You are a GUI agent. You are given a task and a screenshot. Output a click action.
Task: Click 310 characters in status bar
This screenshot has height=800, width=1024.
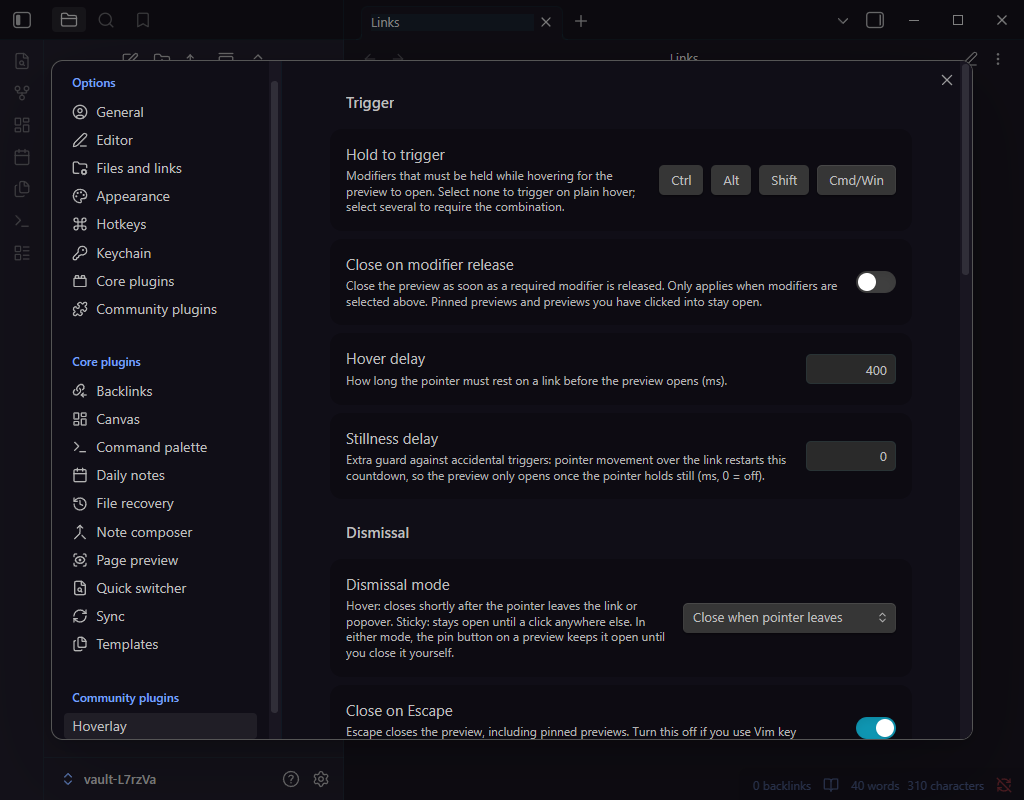pyautogui.click(x=945, y=786)
